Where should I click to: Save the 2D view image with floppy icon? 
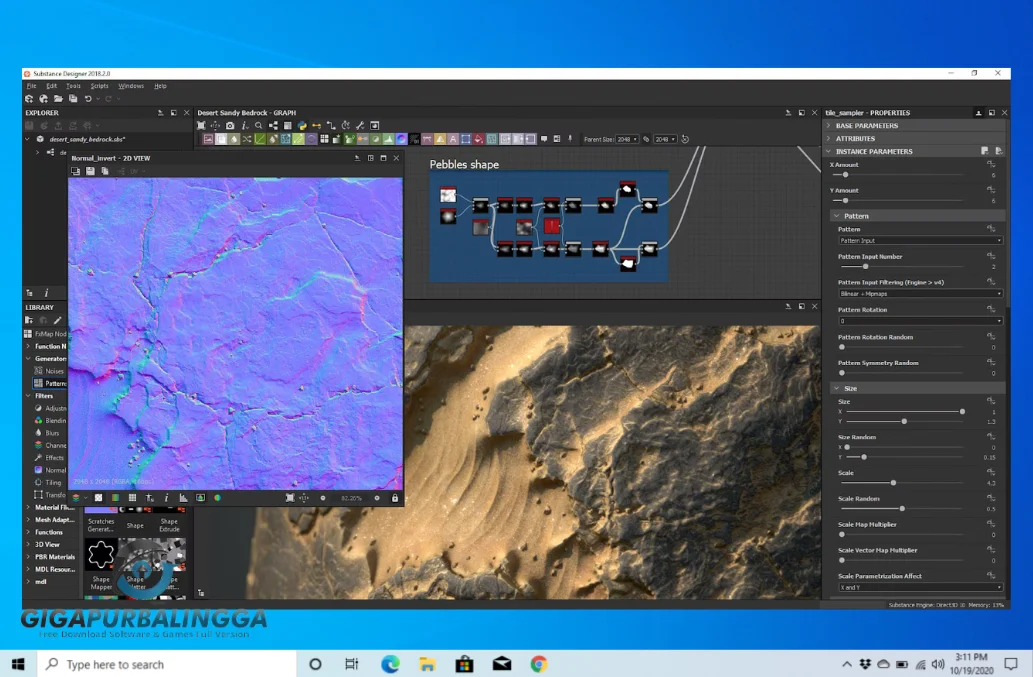(90, 172)
